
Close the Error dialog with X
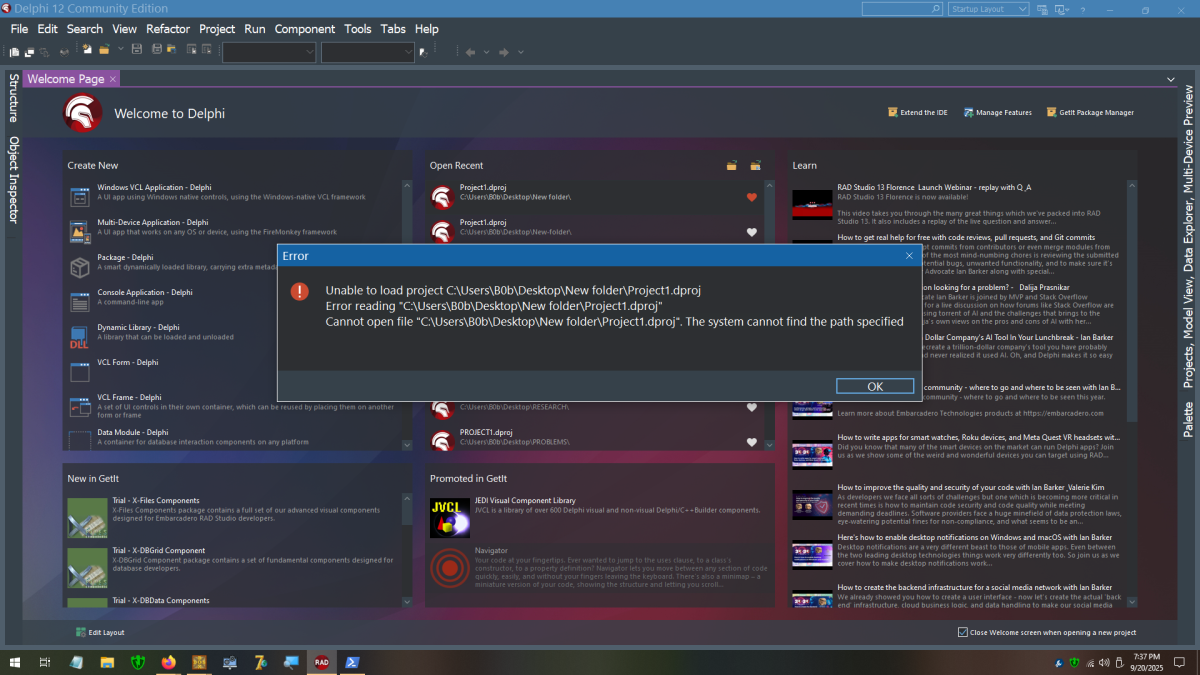909,256
